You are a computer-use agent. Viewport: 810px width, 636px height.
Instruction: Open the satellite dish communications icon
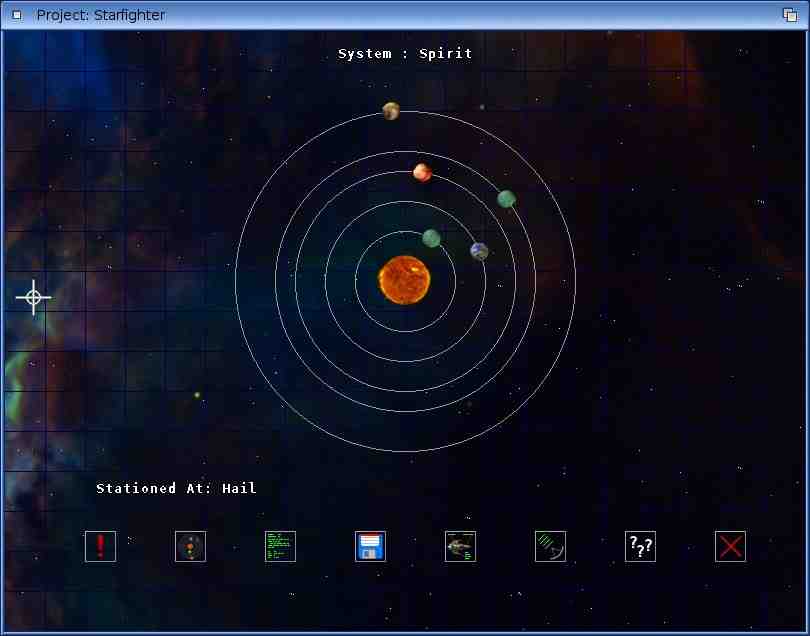click(x=550, y=546)
